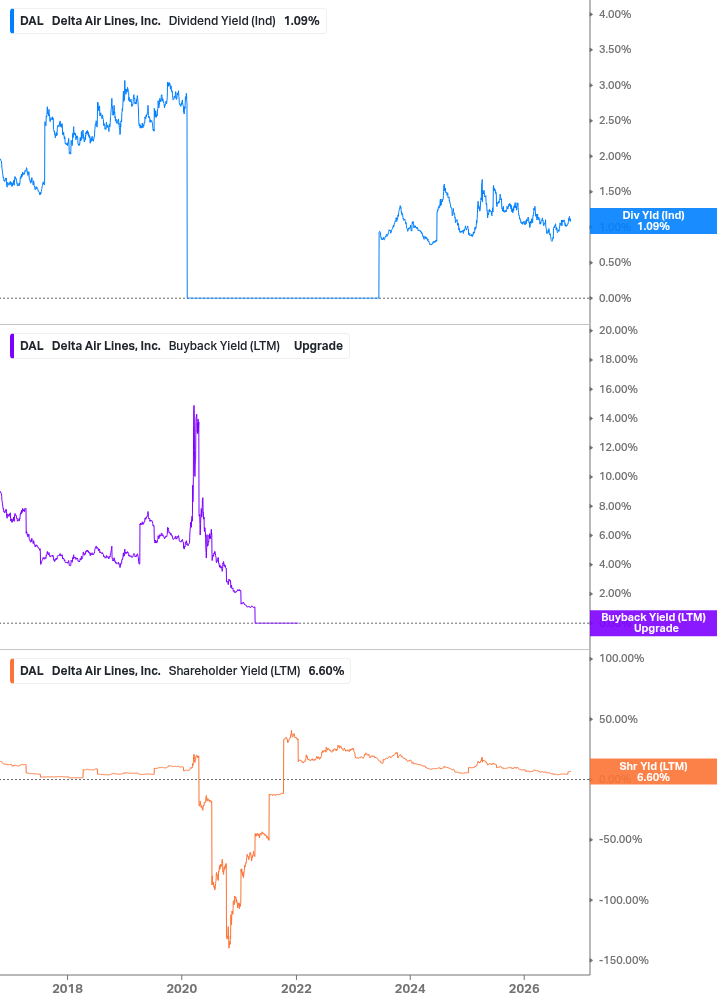Click the 10.00% buyback axis label

coord(618,476)
